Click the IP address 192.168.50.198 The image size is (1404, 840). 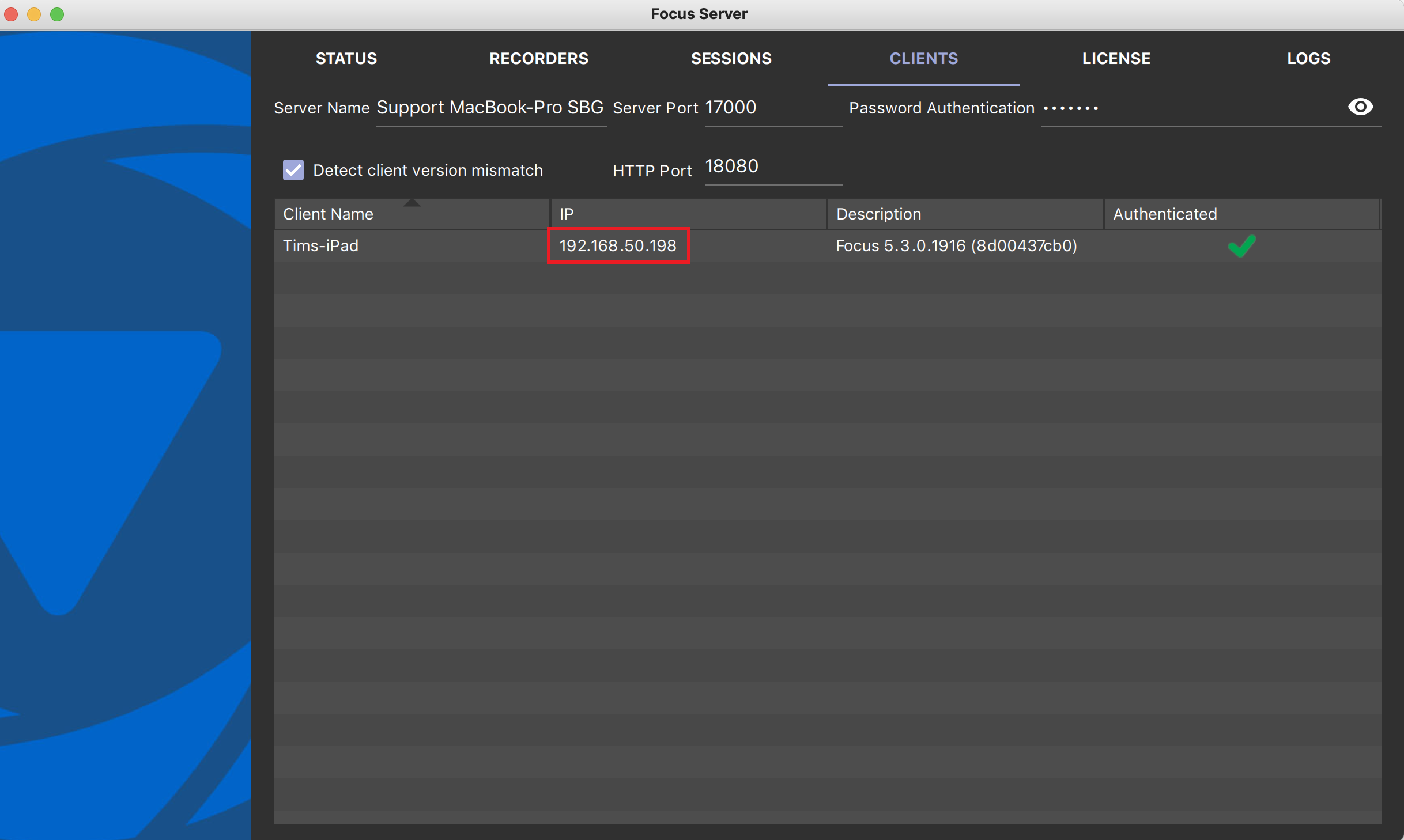click(x=618, y=246)
